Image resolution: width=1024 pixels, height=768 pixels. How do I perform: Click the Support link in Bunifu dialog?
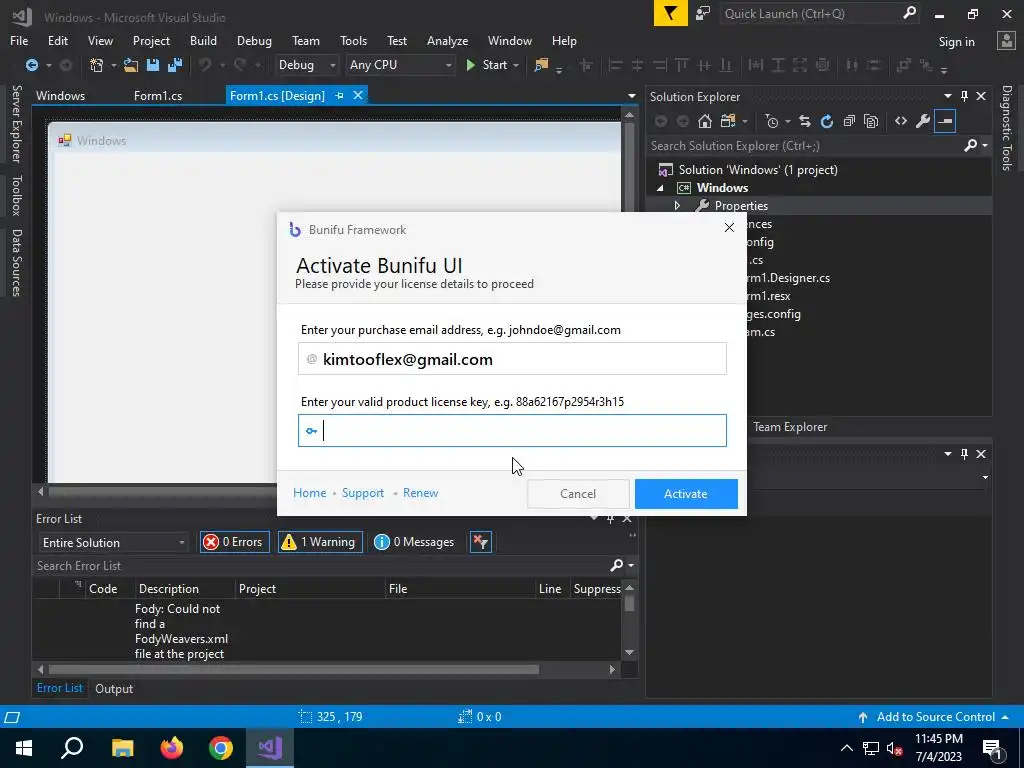[x=362, y=493]
